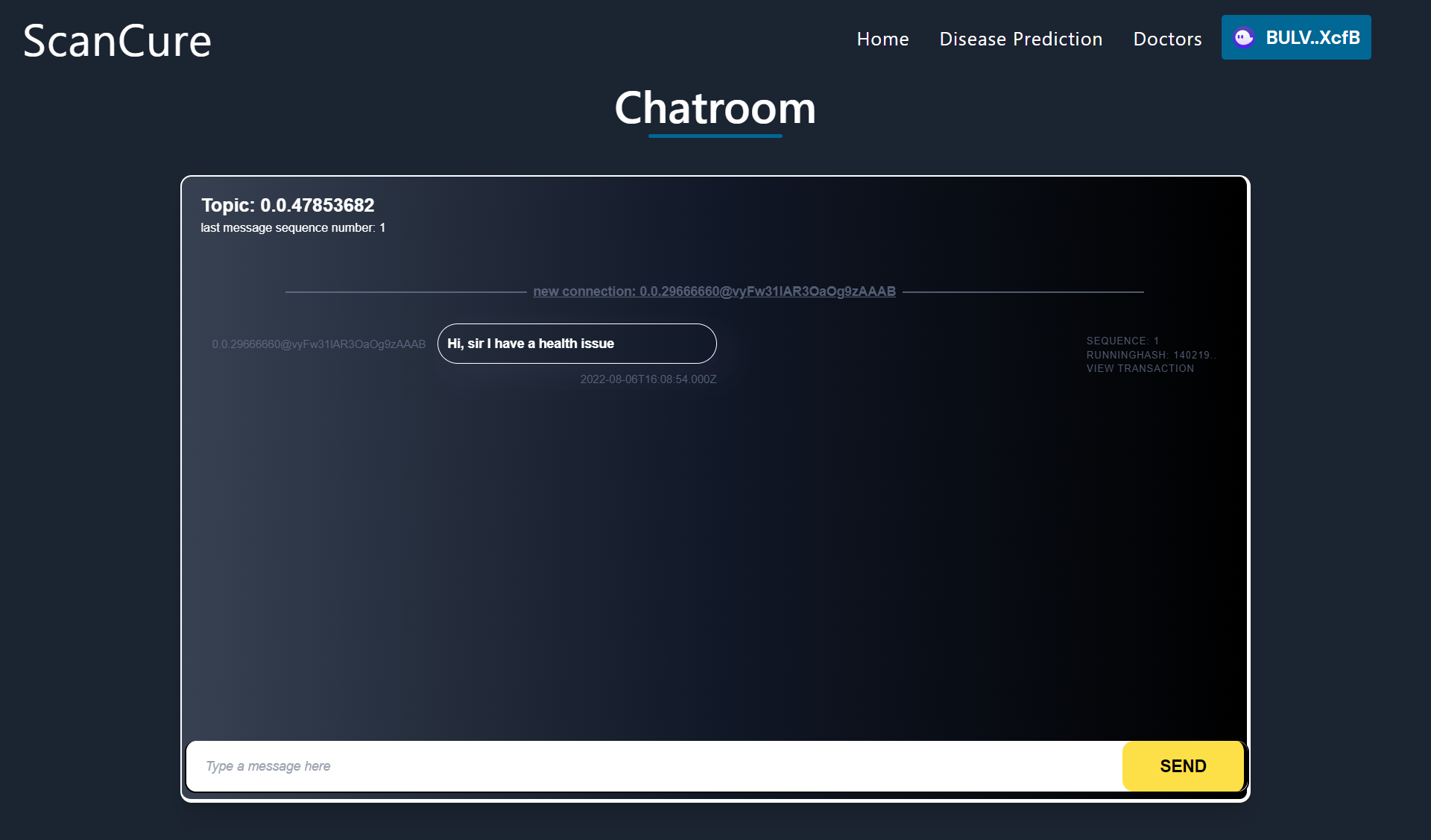This screenshot has height=840, width=1431.
Task: Open the Home page
Action: [x=882, y=39]
